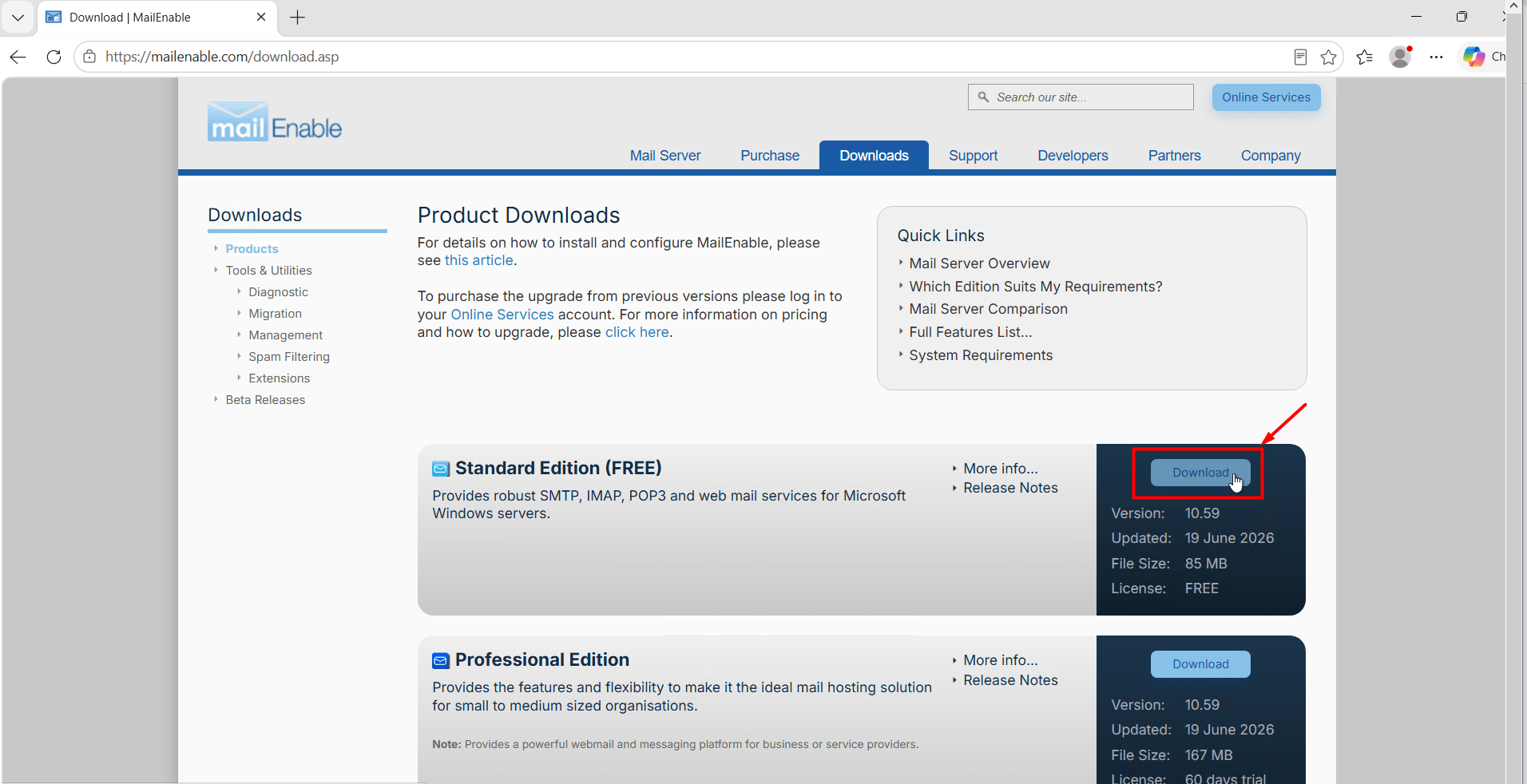Download the Professional Edition
The width and height of the screenshot is (1527, 784).
pyautogui.click(x=1200, y=664)
